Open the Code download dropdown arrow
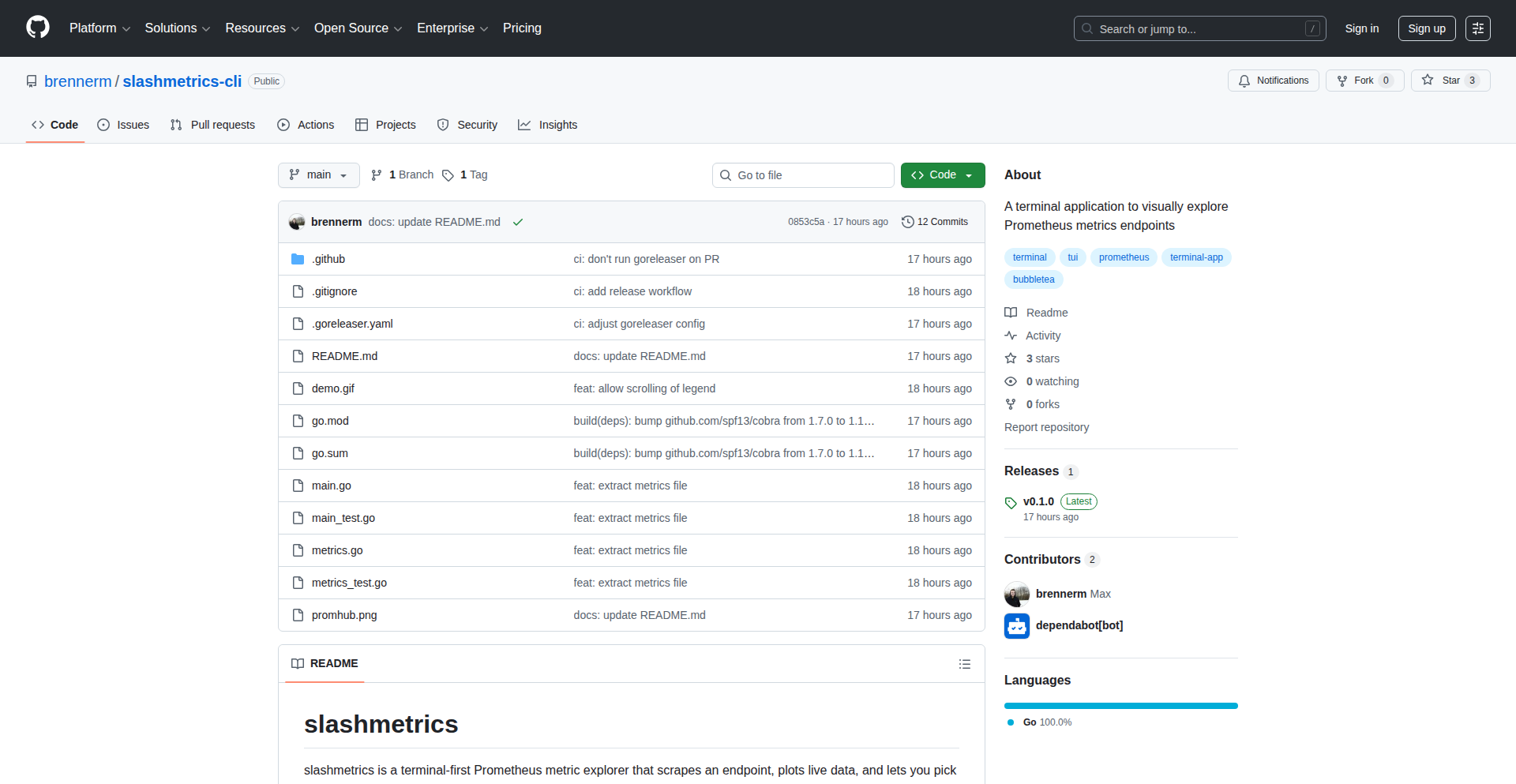The width and height of the screenshot is (1516, 784). 971,174
